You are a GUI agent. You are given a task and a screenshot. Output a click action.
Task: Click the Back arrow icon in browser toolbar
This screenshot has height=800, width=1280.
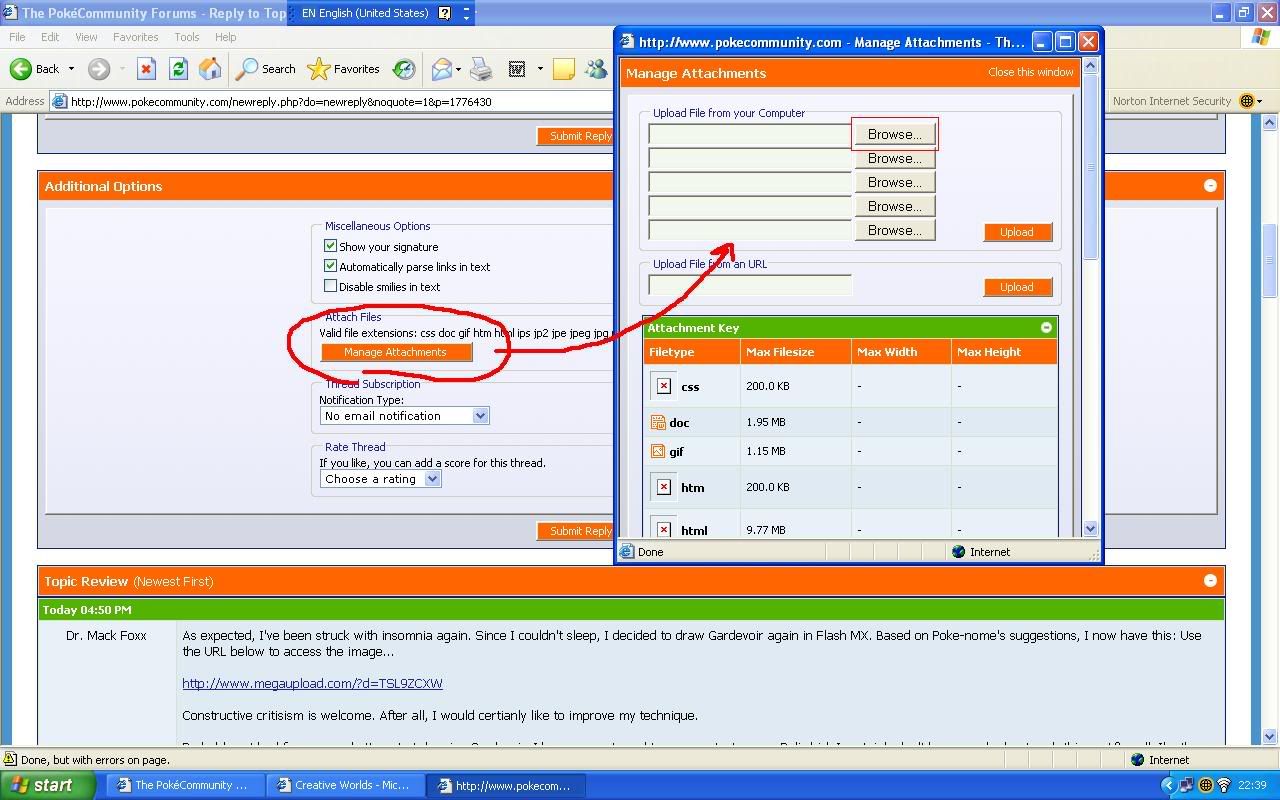20,69
